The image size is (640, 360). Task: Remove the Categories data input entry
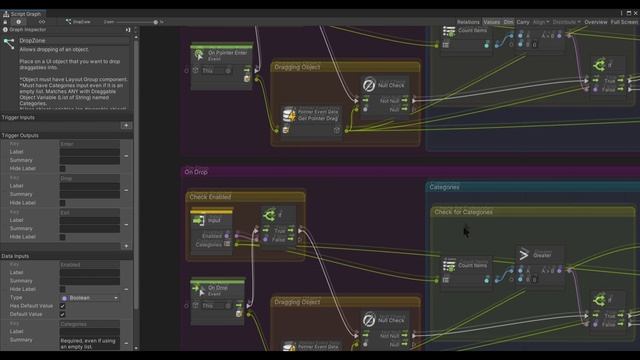click(x=126, y=343)
